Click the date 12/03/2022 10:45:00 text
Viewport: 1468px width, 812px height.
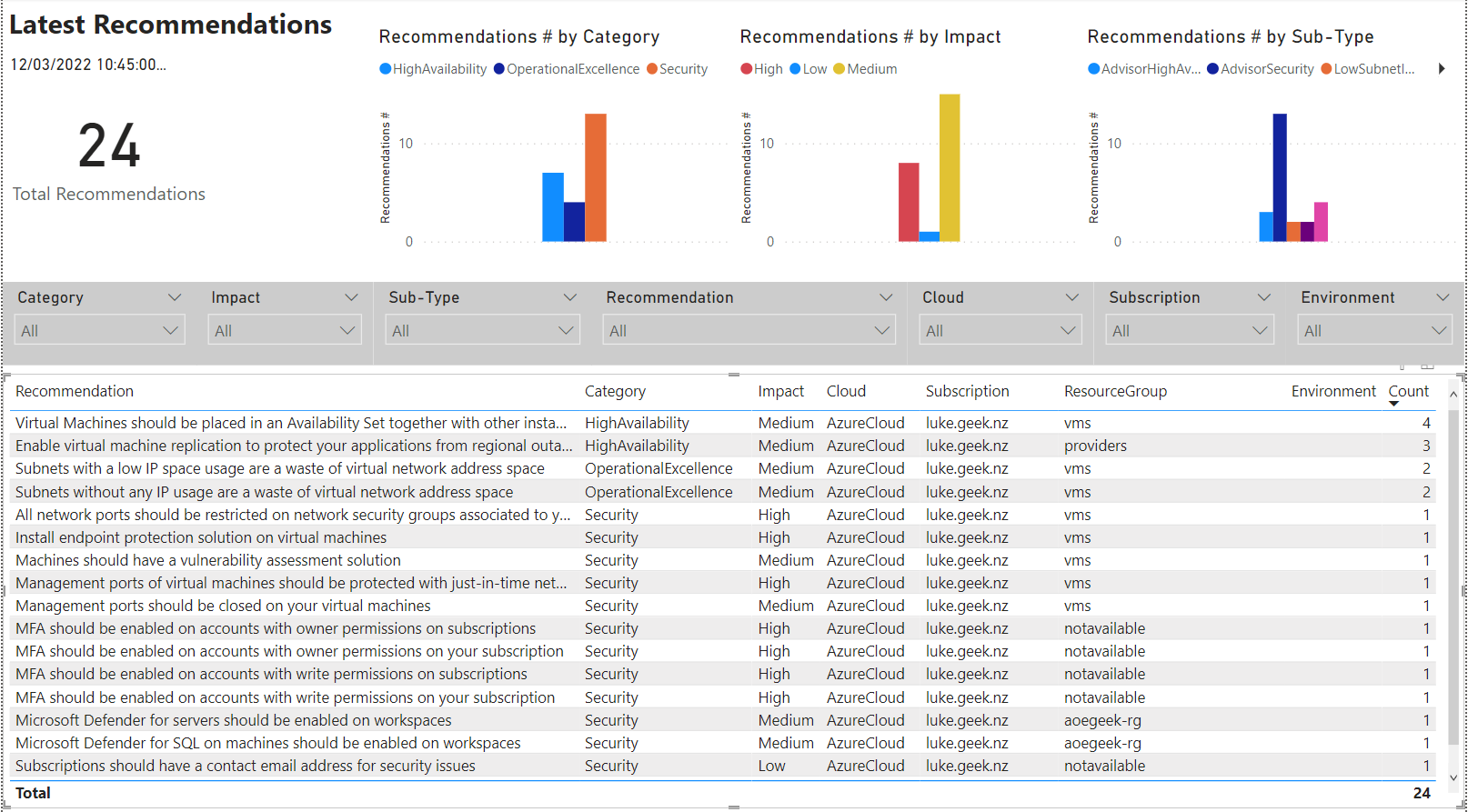(88, 65)
